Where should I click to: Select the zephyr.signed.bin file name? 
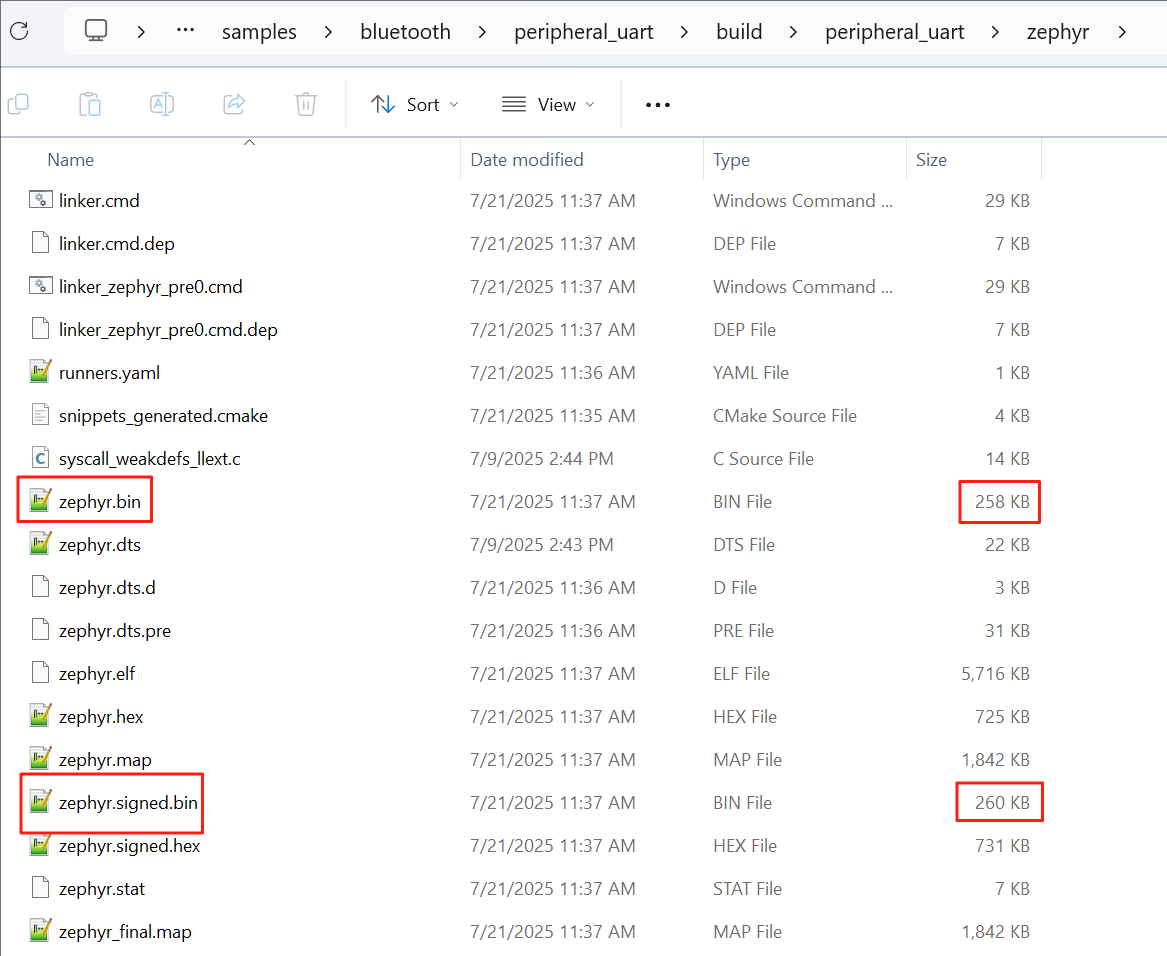[128, 803]
